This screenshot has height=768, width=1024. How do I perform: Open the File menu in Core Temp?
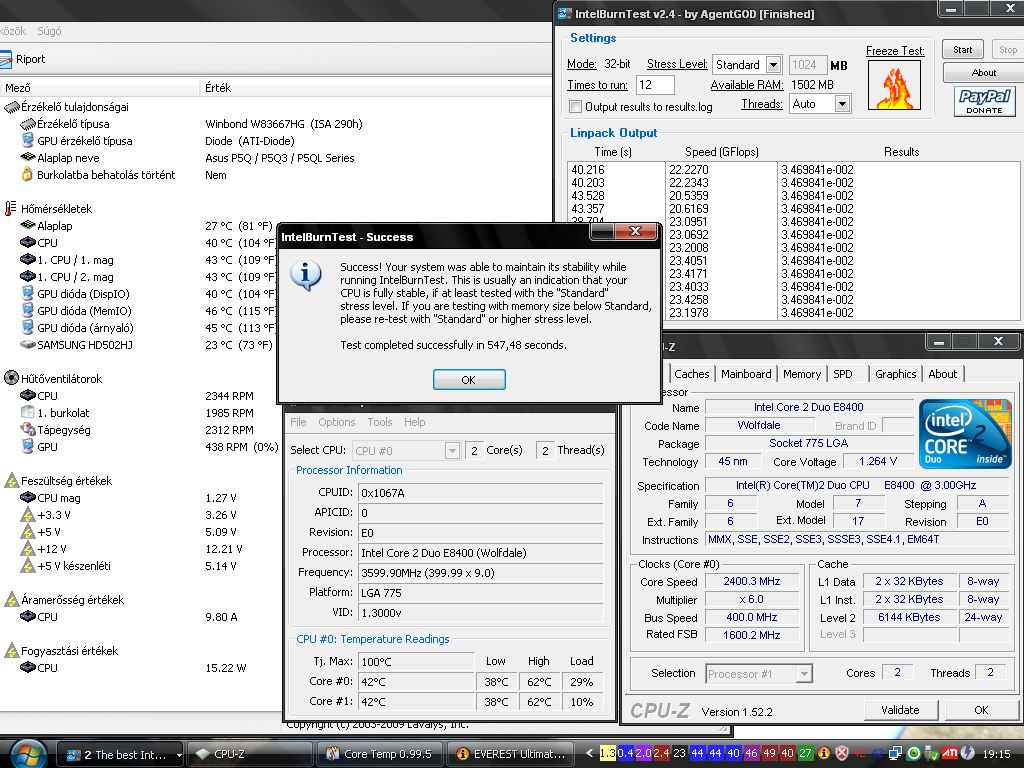(x=298, y=422)
